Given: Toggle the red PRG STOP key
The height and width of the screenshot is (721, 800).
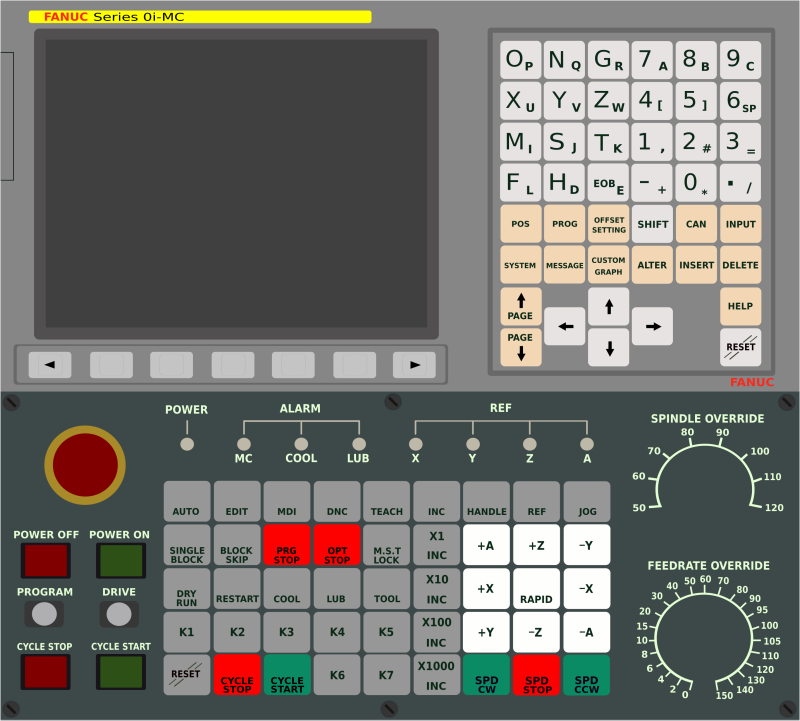Looking at the screenshot, I should [287, 545].
